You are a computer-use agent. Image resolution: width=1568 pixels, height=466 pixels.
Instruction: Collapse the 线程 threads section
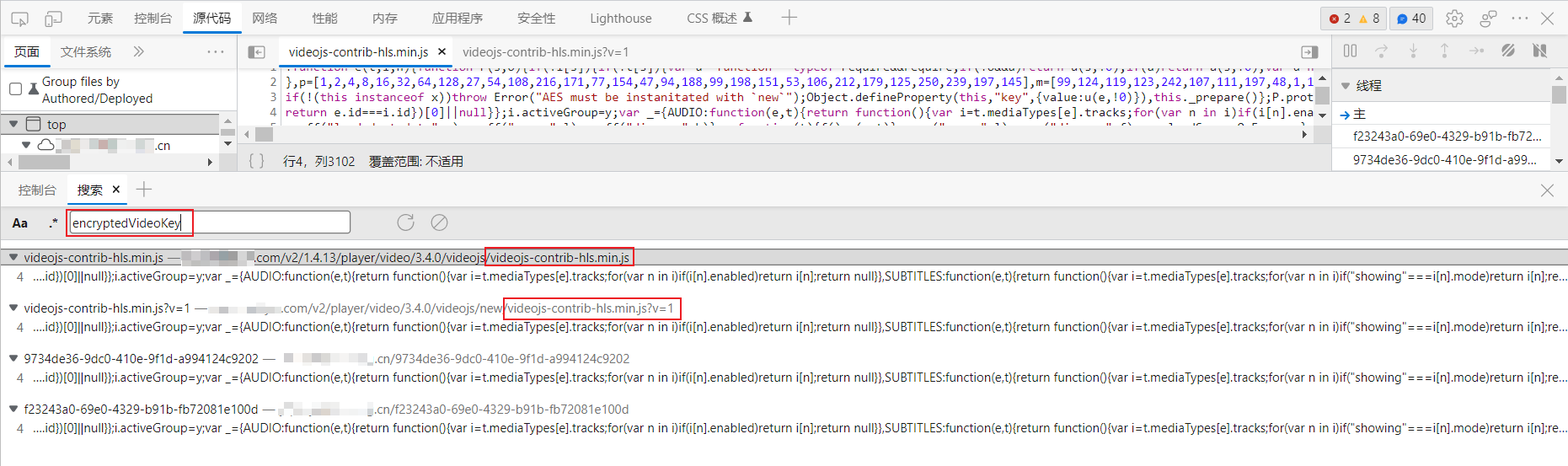[1346, 86]
